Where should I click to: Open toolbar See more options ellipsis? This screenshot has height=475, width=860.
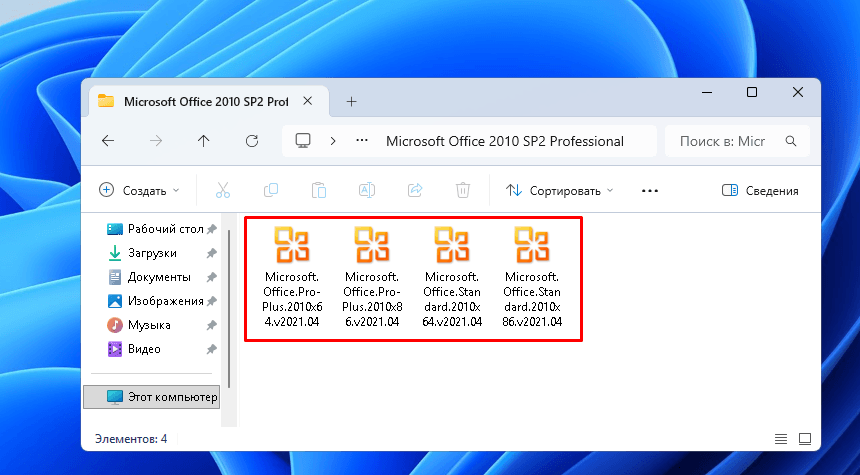coord(650,190)
